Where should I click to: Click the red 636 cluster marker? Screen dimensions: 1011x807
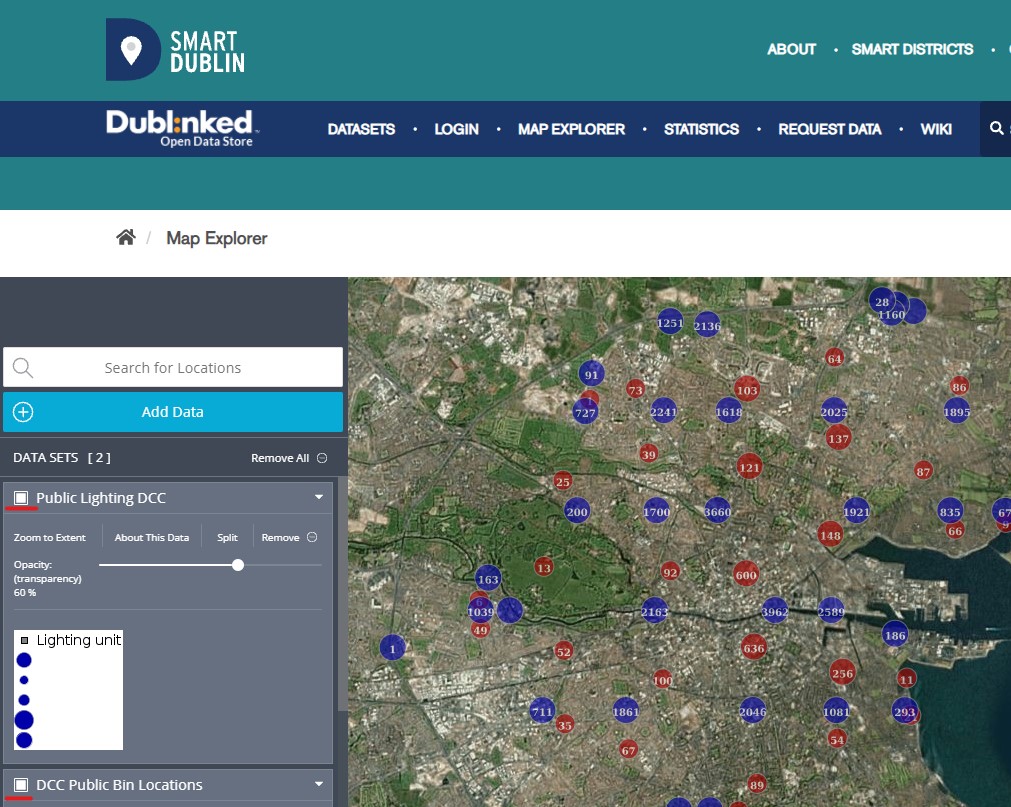coord(753,648)
